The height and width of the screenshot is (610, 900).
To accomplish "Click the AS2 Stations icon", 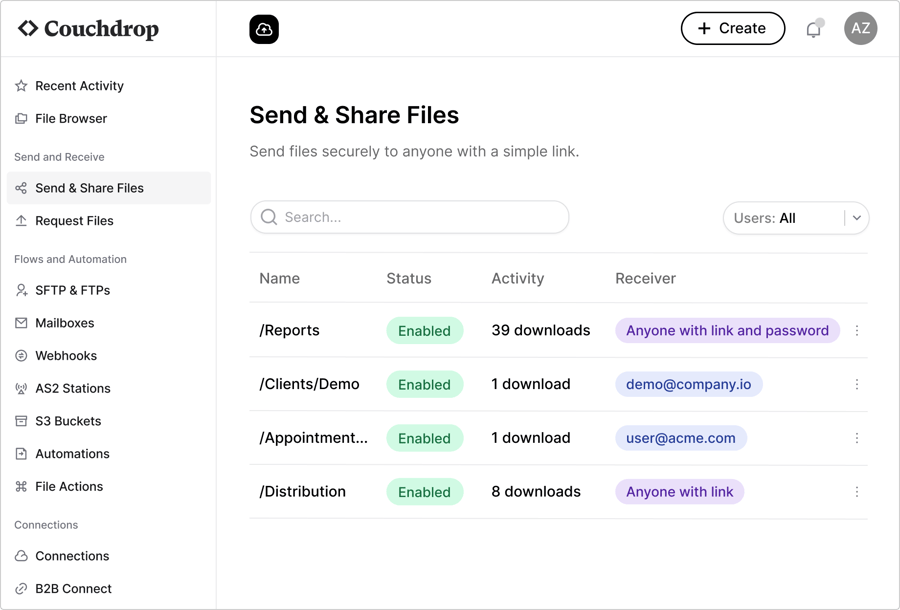I will (x=22, y=388).
